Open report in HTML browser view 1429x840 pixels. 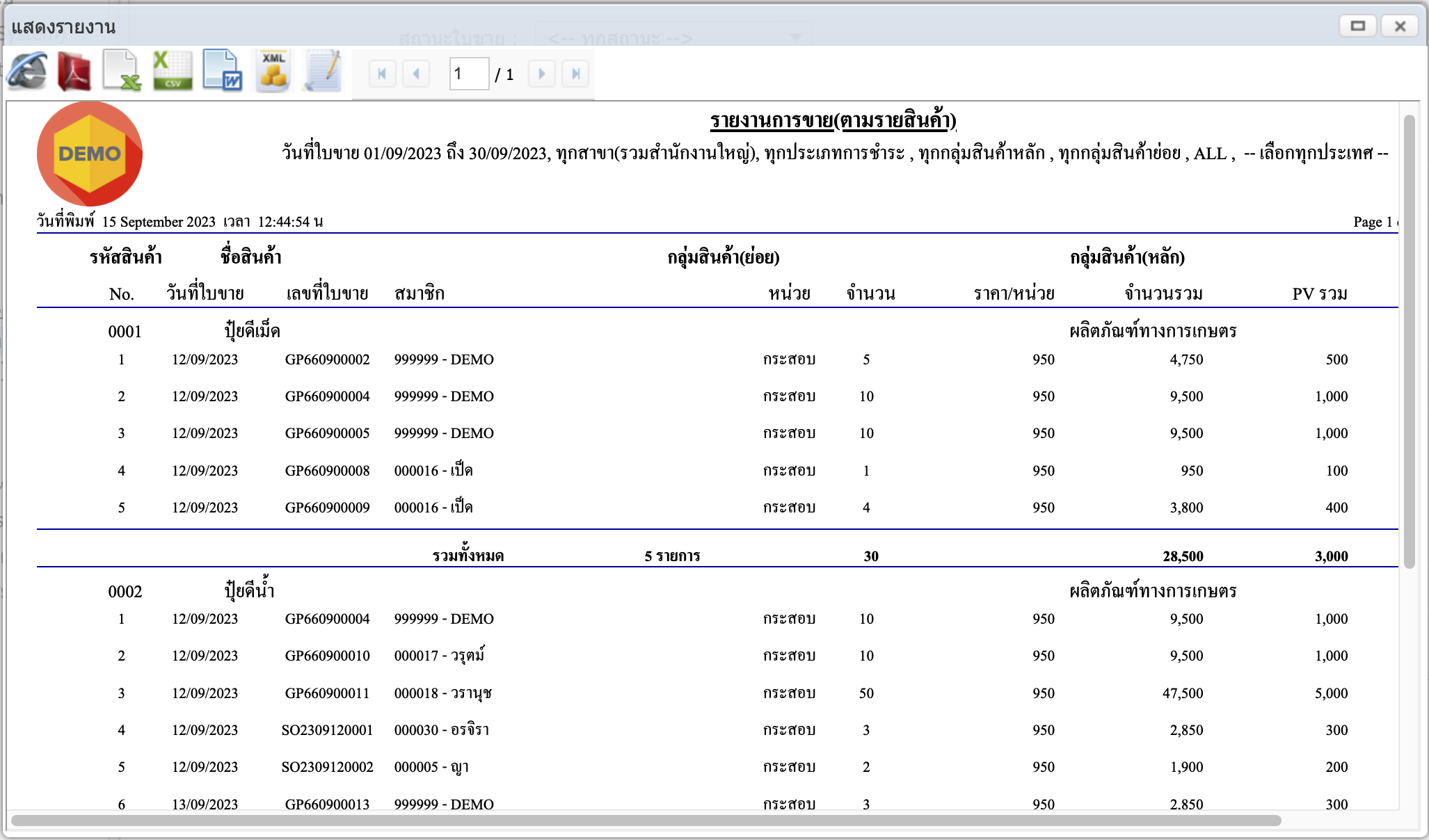tap(26, 72)
